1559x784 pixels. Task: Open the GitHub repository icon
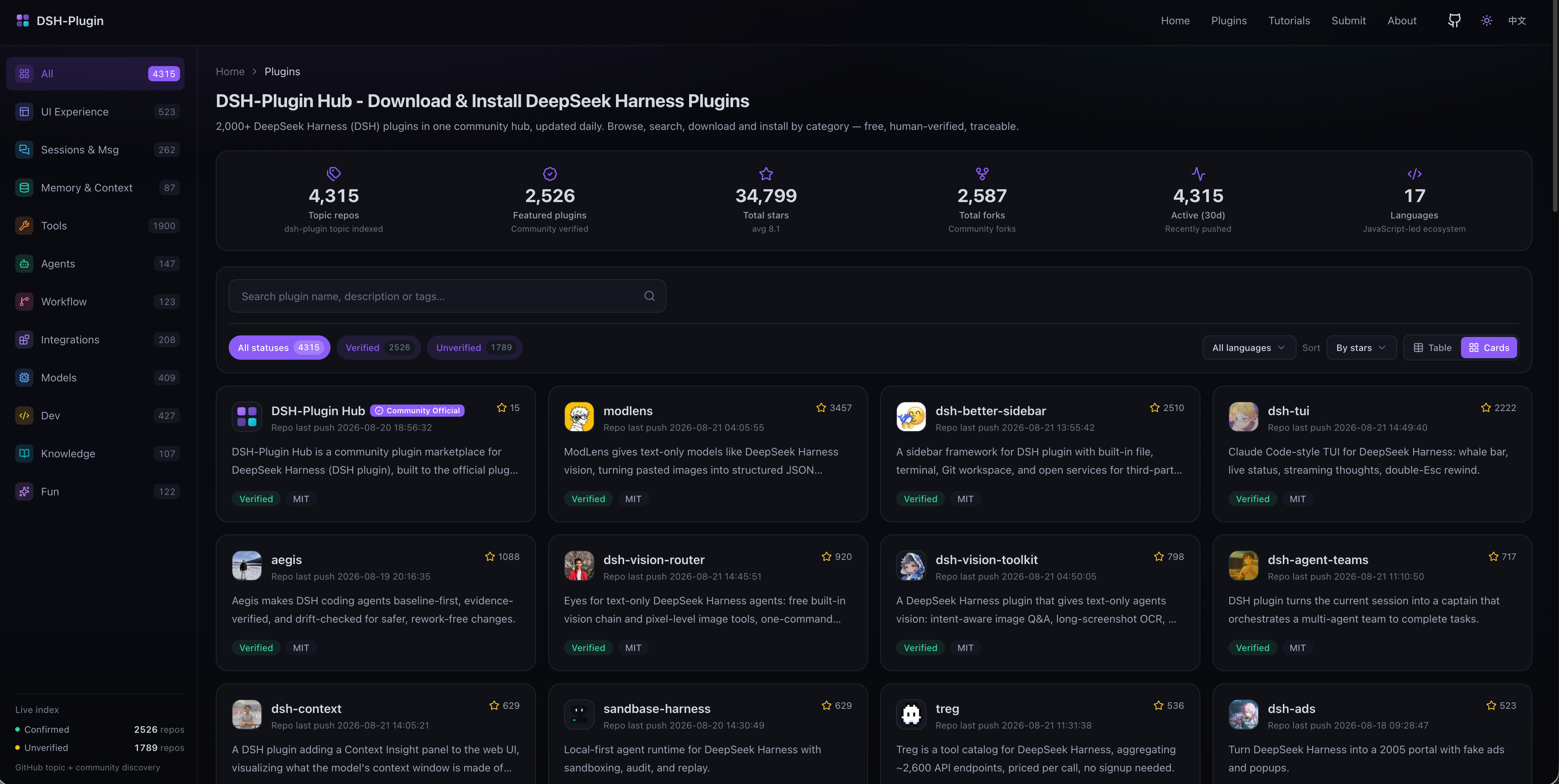[1454, 21]
